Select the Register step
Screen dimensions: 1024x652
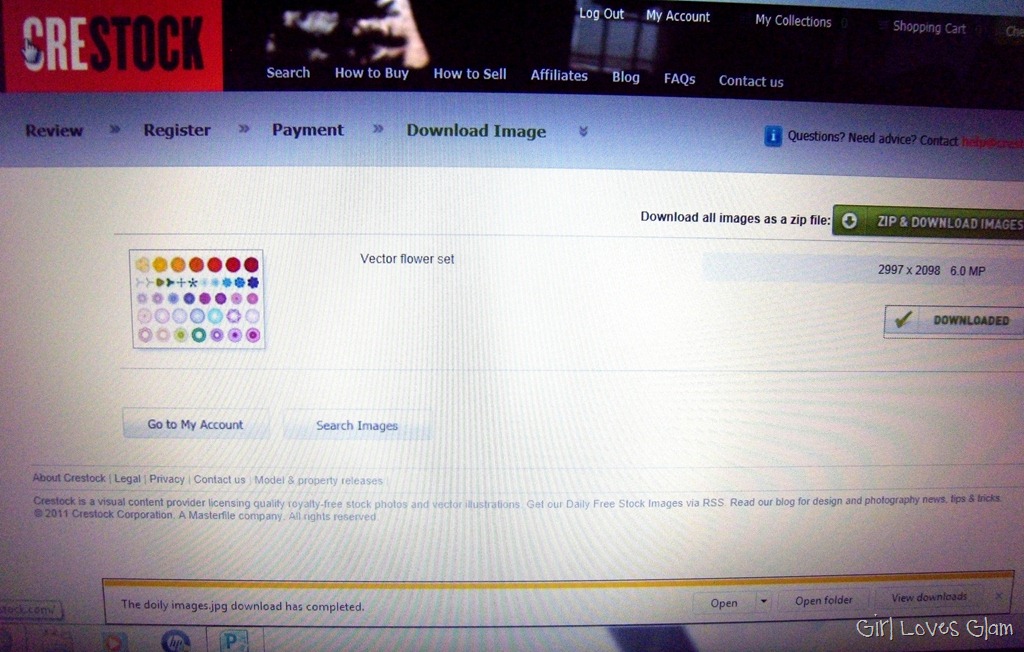(x=177, y=131)
